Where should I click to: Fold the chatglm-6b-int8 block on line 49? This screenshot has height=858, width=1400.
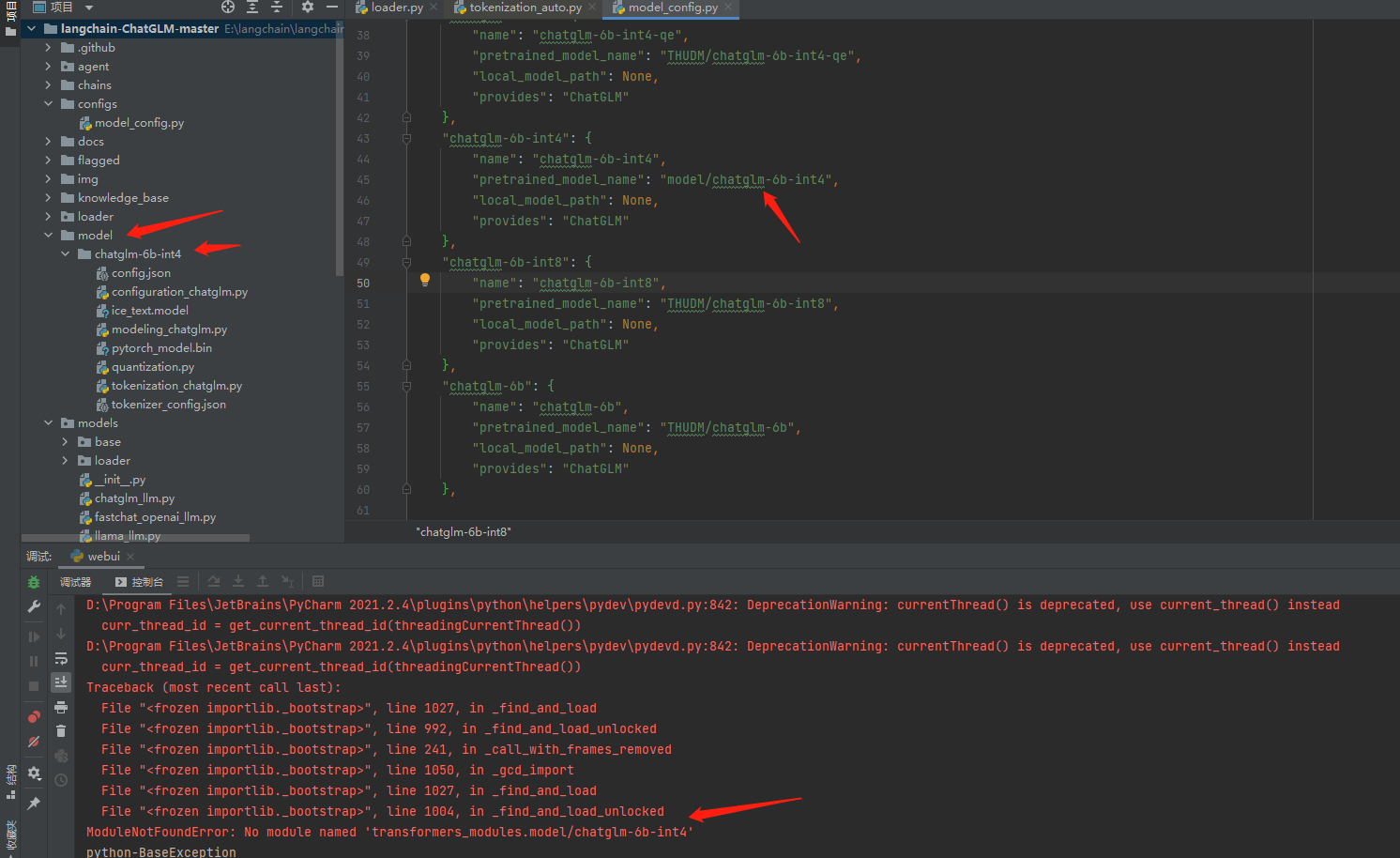(406, 263)
